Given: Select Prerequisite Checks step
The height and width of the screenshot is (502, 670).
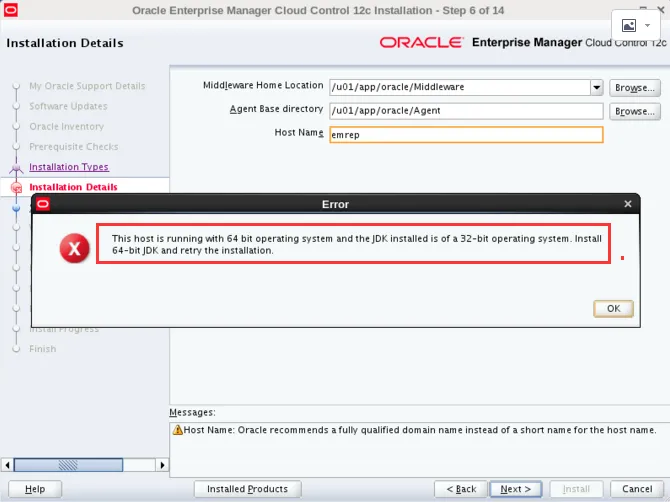Looking at the screenshot, I should [73, 147].
